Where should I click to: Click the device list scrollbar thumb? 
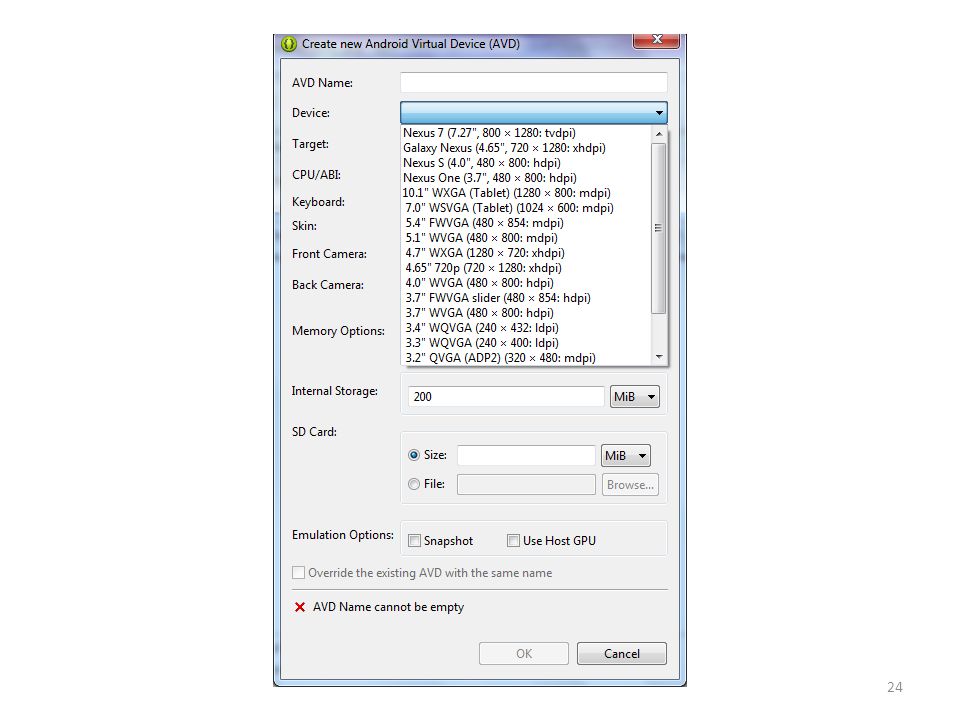(659, 228)
